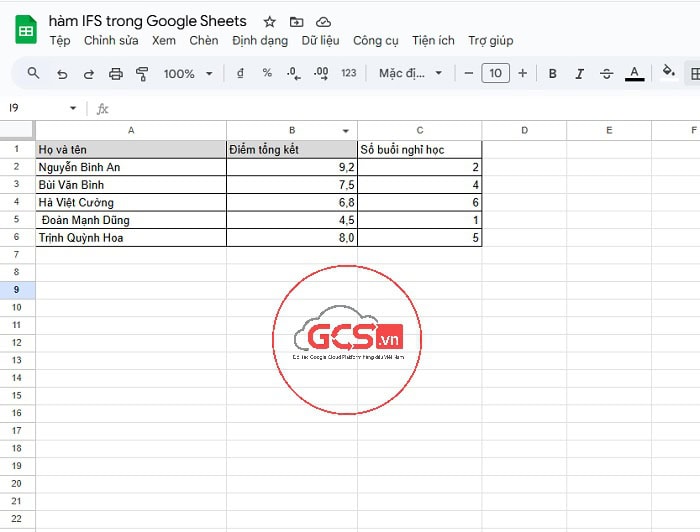Click the move to folder icon
The width and height of the screenshot is (700, 532).
click(x=296, y=22)
